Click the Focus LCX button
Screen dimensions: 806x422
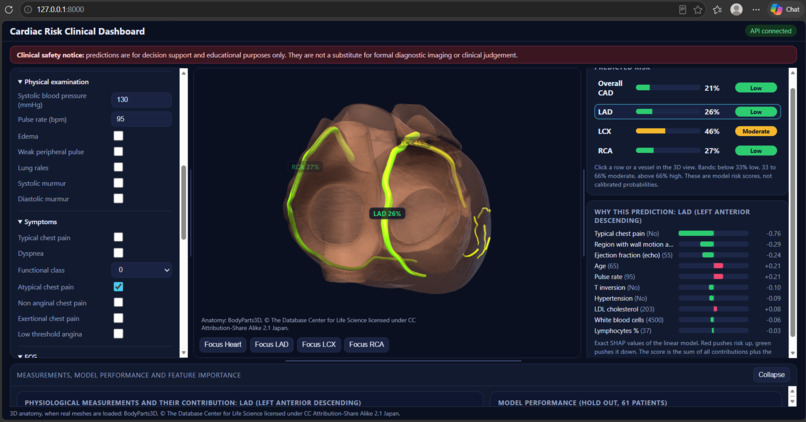(x=319, y=344)
